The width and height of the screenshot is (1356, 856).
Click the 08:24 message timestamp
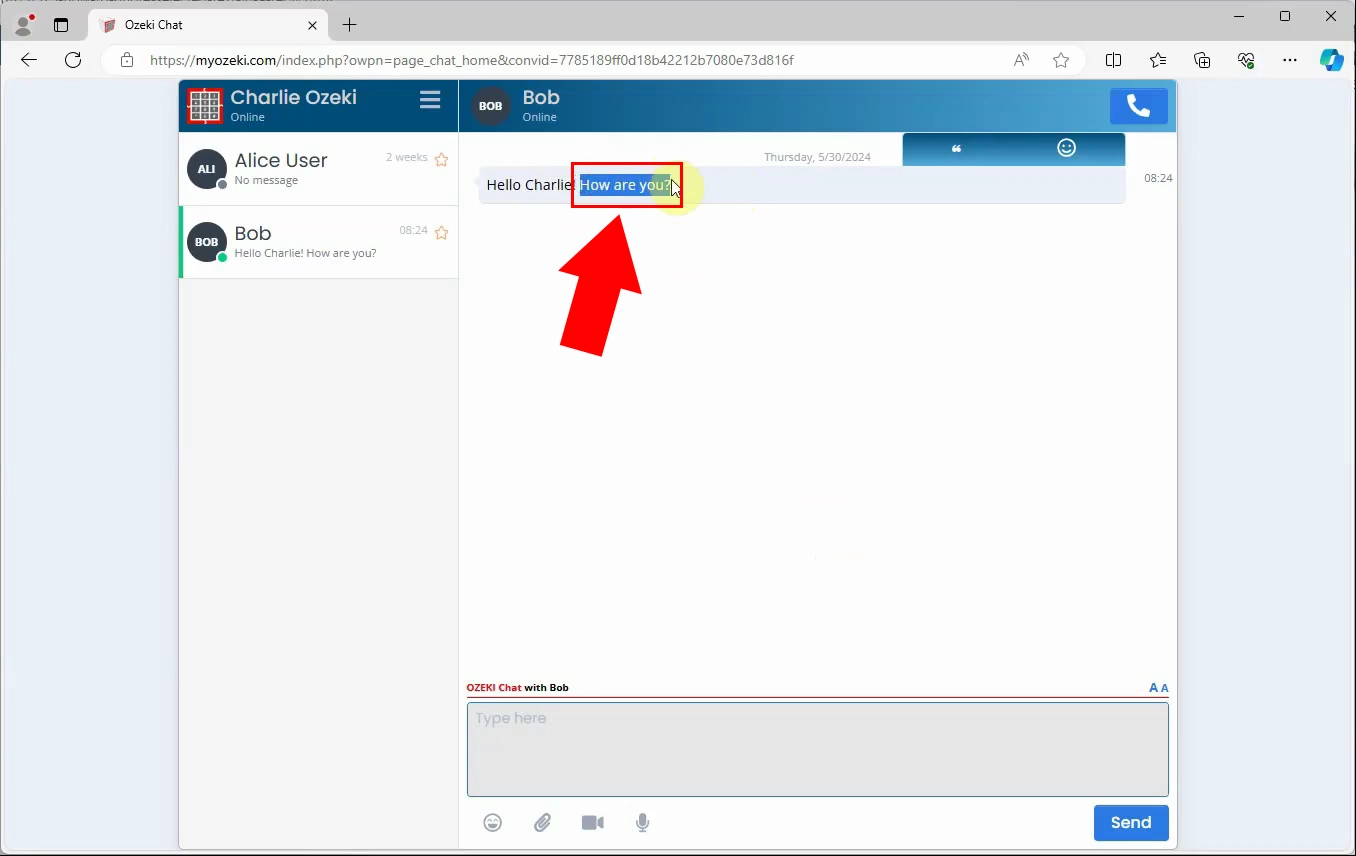tap(1158, 178)
